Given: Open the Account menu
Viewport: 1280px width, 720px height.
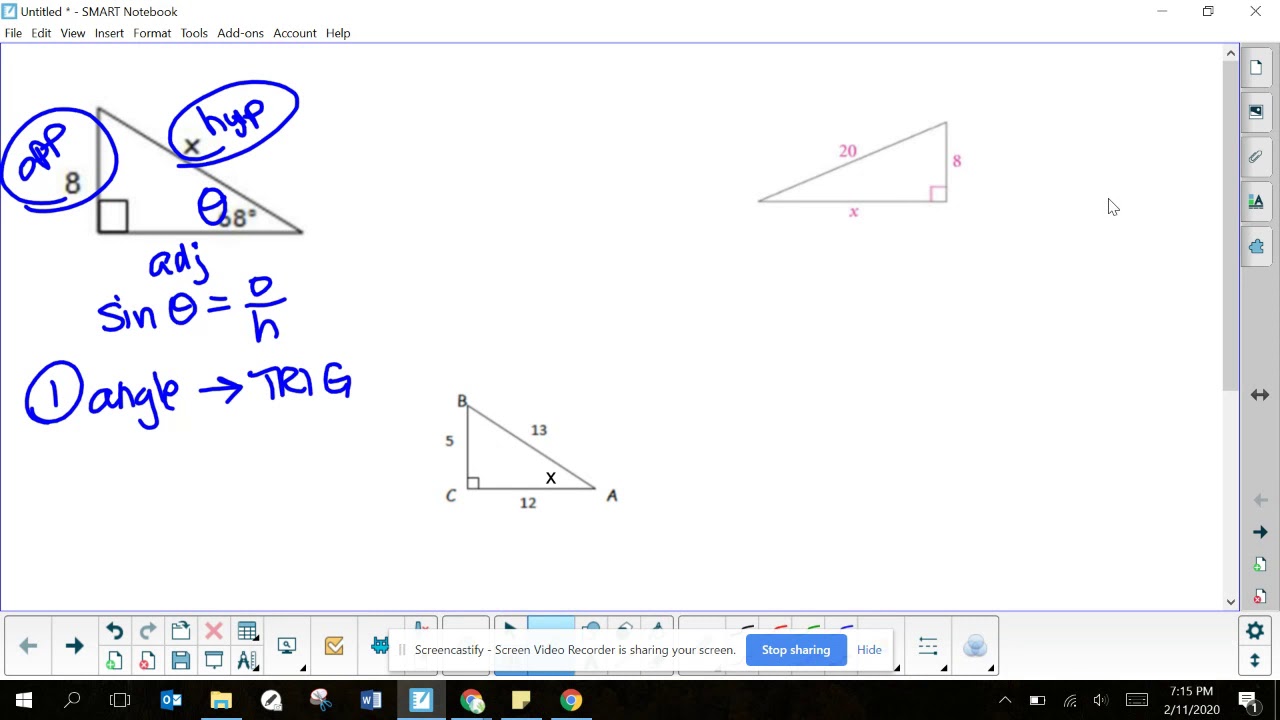Looking at the screenshot, I should (295, 33).
